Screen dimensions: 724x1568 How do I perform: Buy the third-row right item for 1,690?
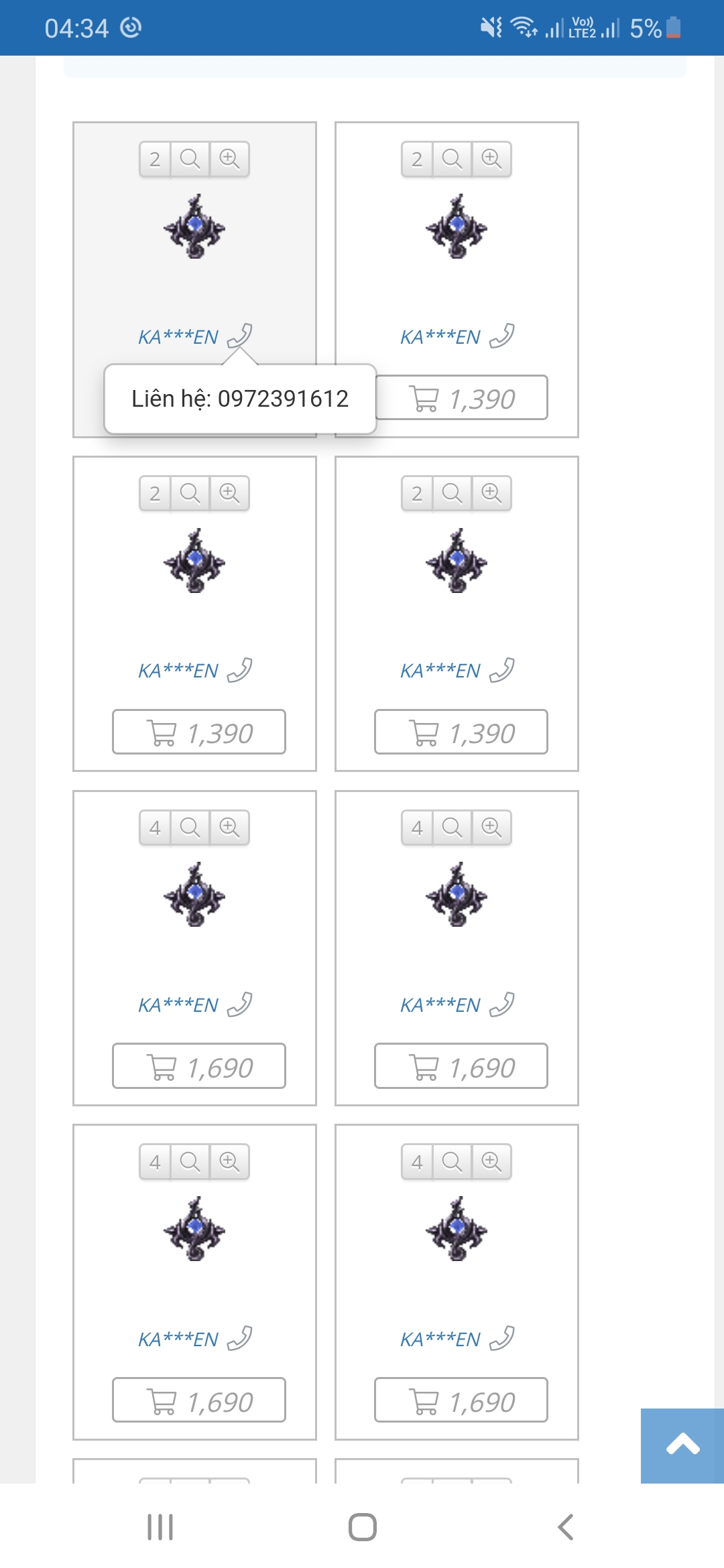(x=461, y=1065)
